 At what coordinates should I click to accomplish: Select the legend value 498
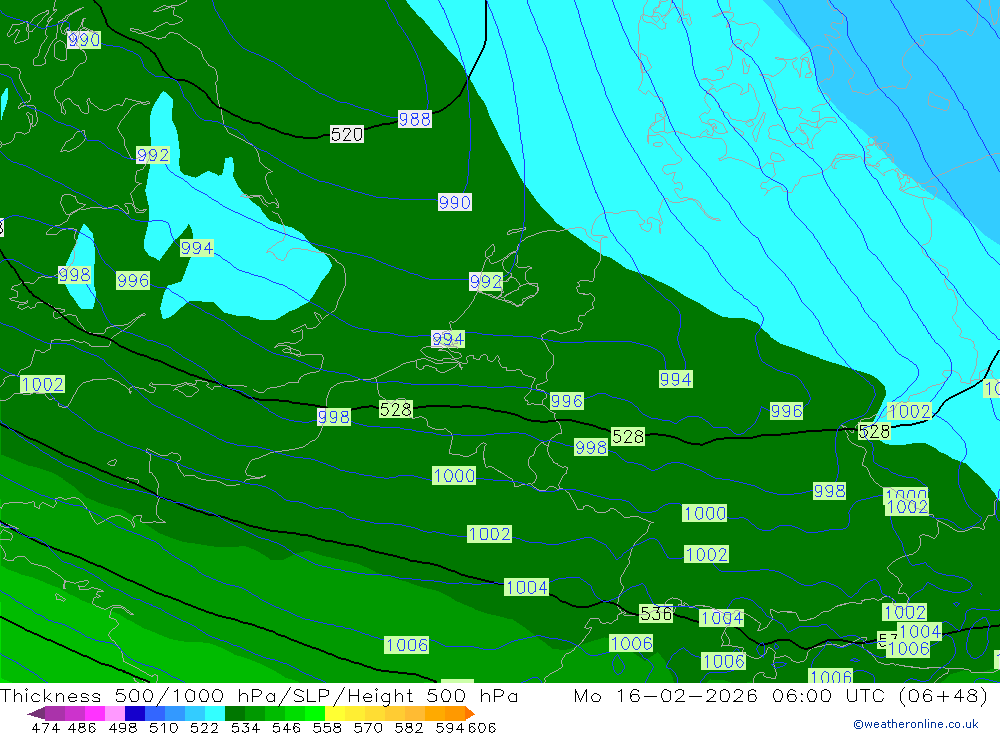122,728
